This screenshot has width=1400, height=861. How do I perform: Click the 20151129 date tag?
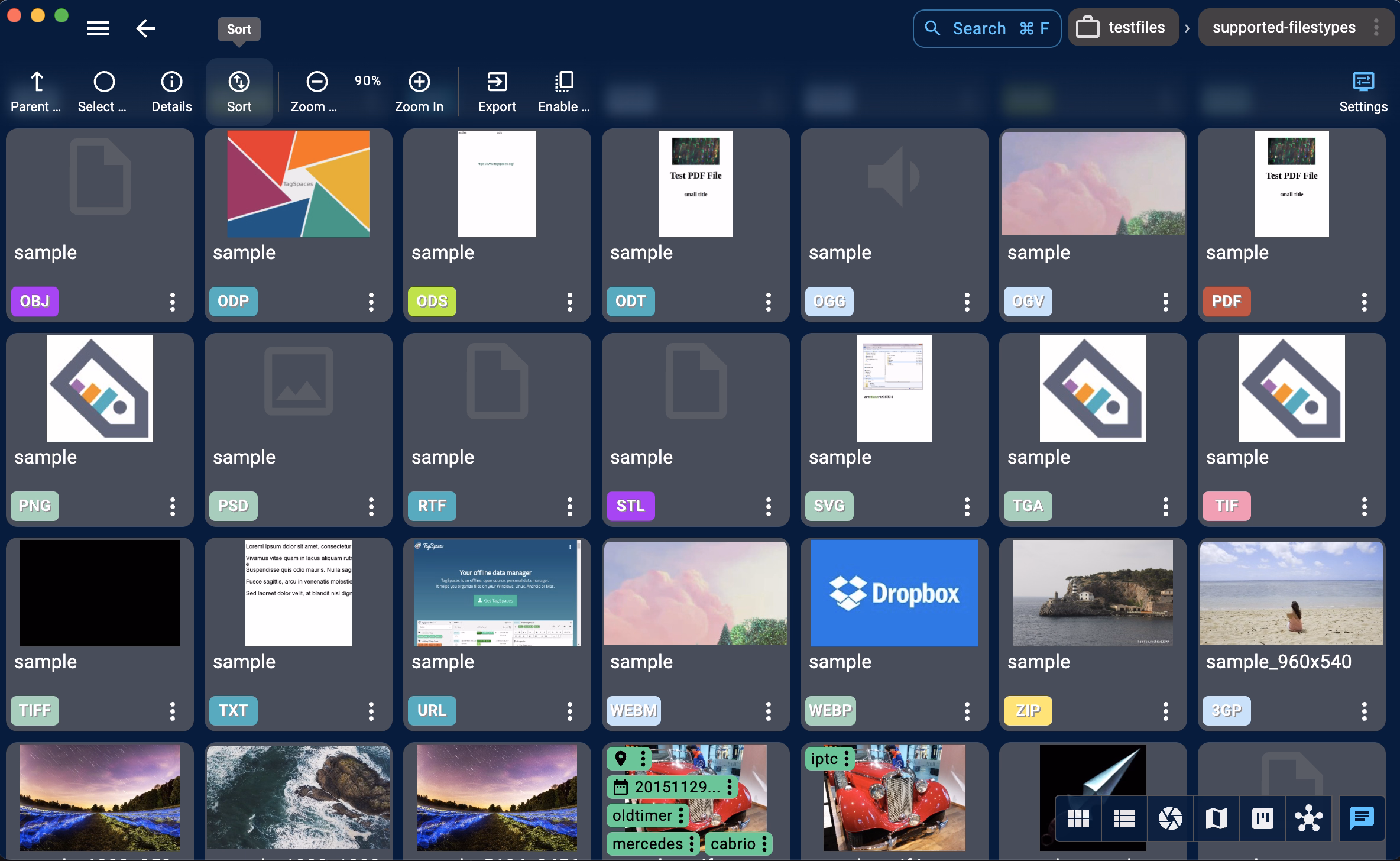pyautogui.click(x=672, y=787)
